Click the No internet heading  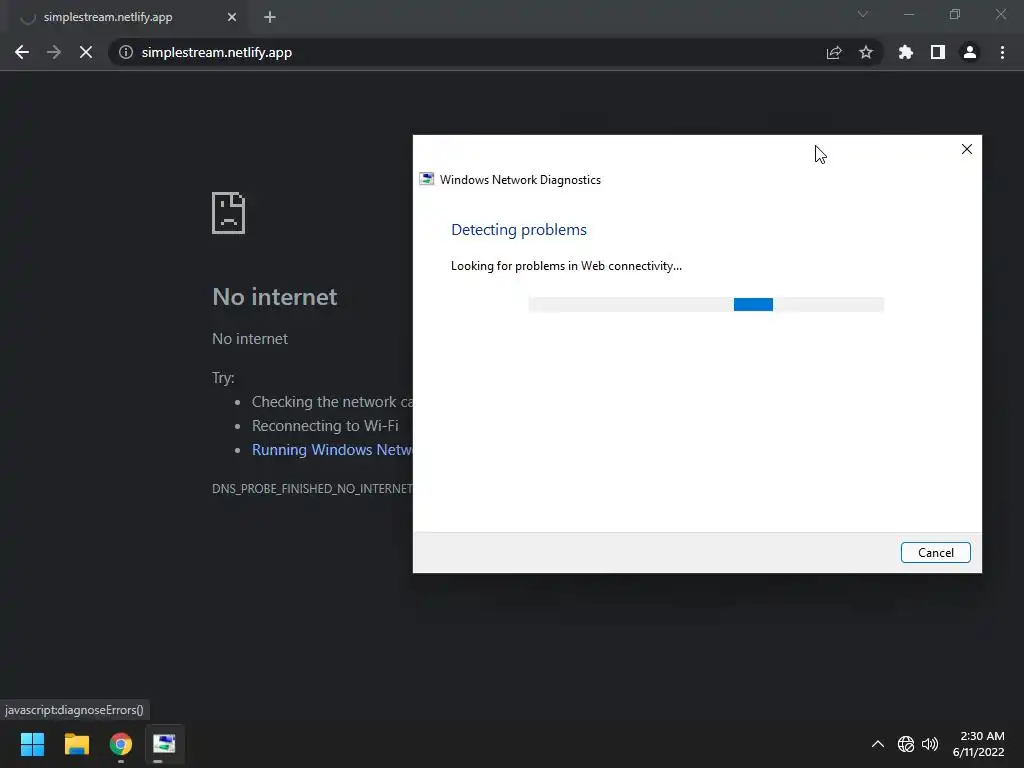275,297
